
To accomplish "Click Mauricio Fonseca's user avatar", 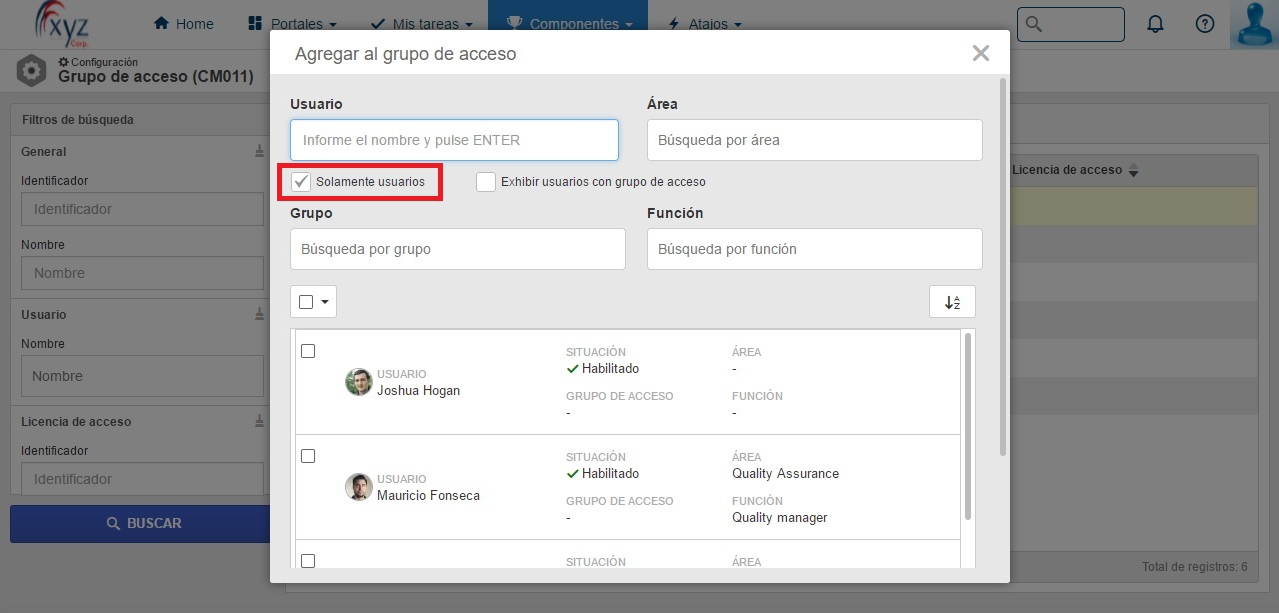I will (x=359, y=487).
